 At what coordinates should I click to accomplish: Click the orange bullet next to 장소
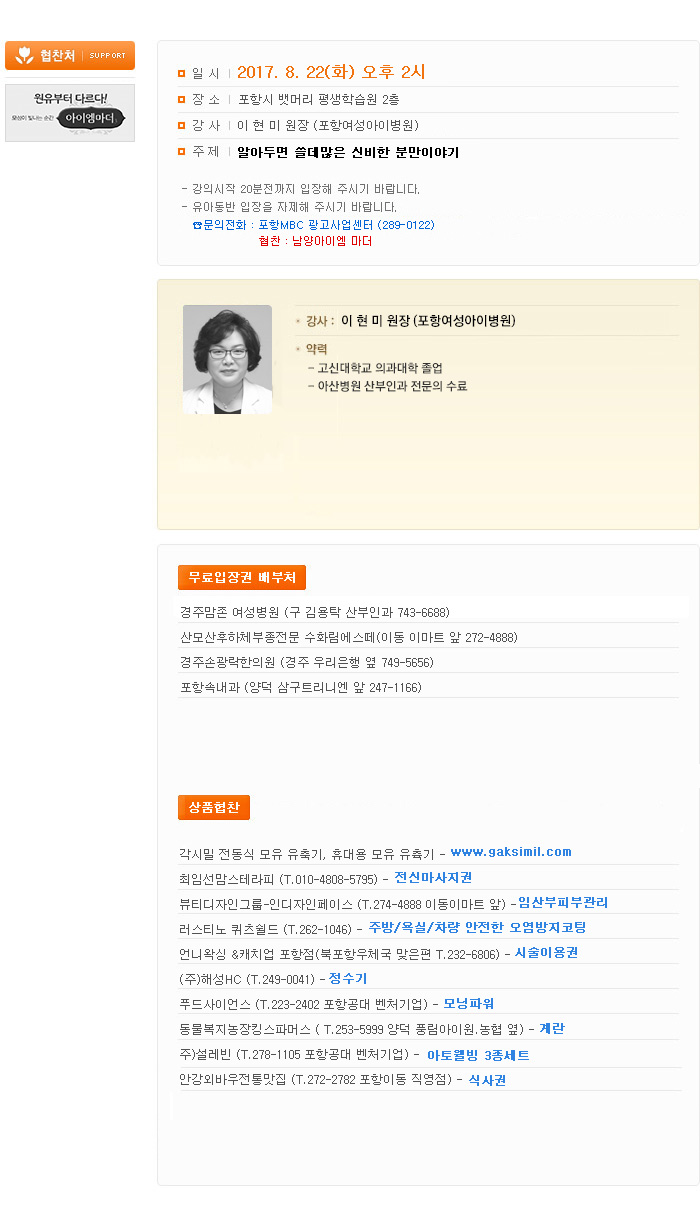point(181,99)
